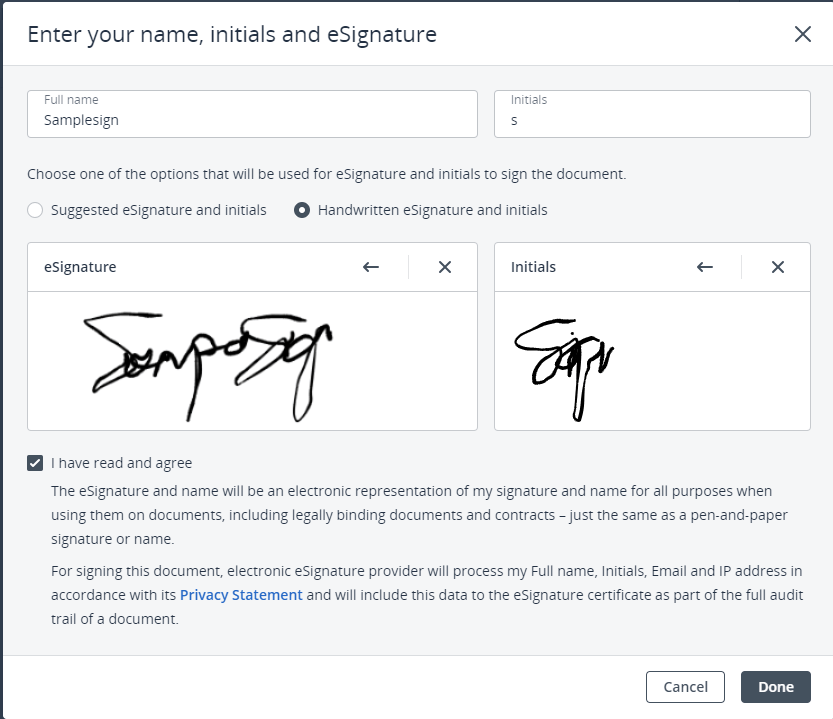Click the 'Handwritten eSignature and initials' label text
833x719 pixels.
[x=432, y=210]
